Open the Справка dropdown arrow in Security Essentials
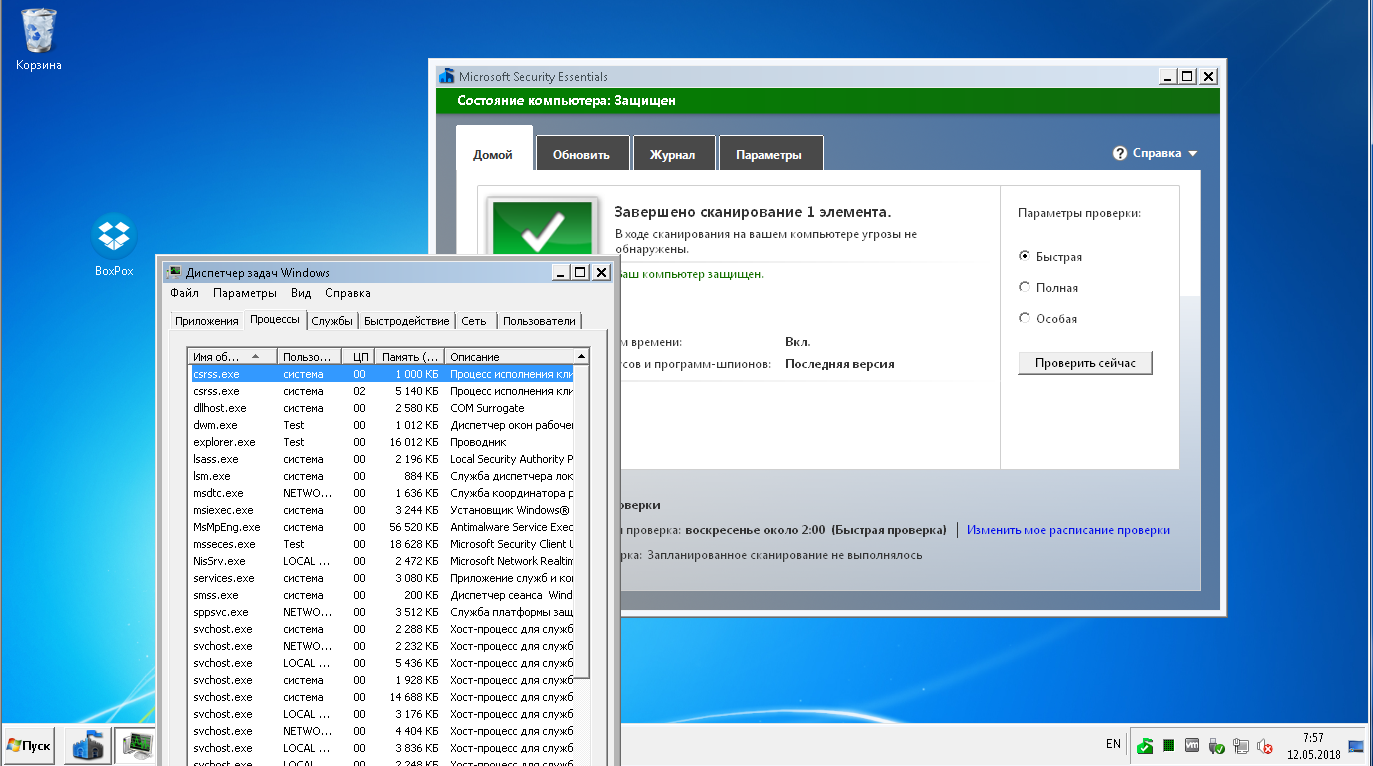 point(1192,154)
